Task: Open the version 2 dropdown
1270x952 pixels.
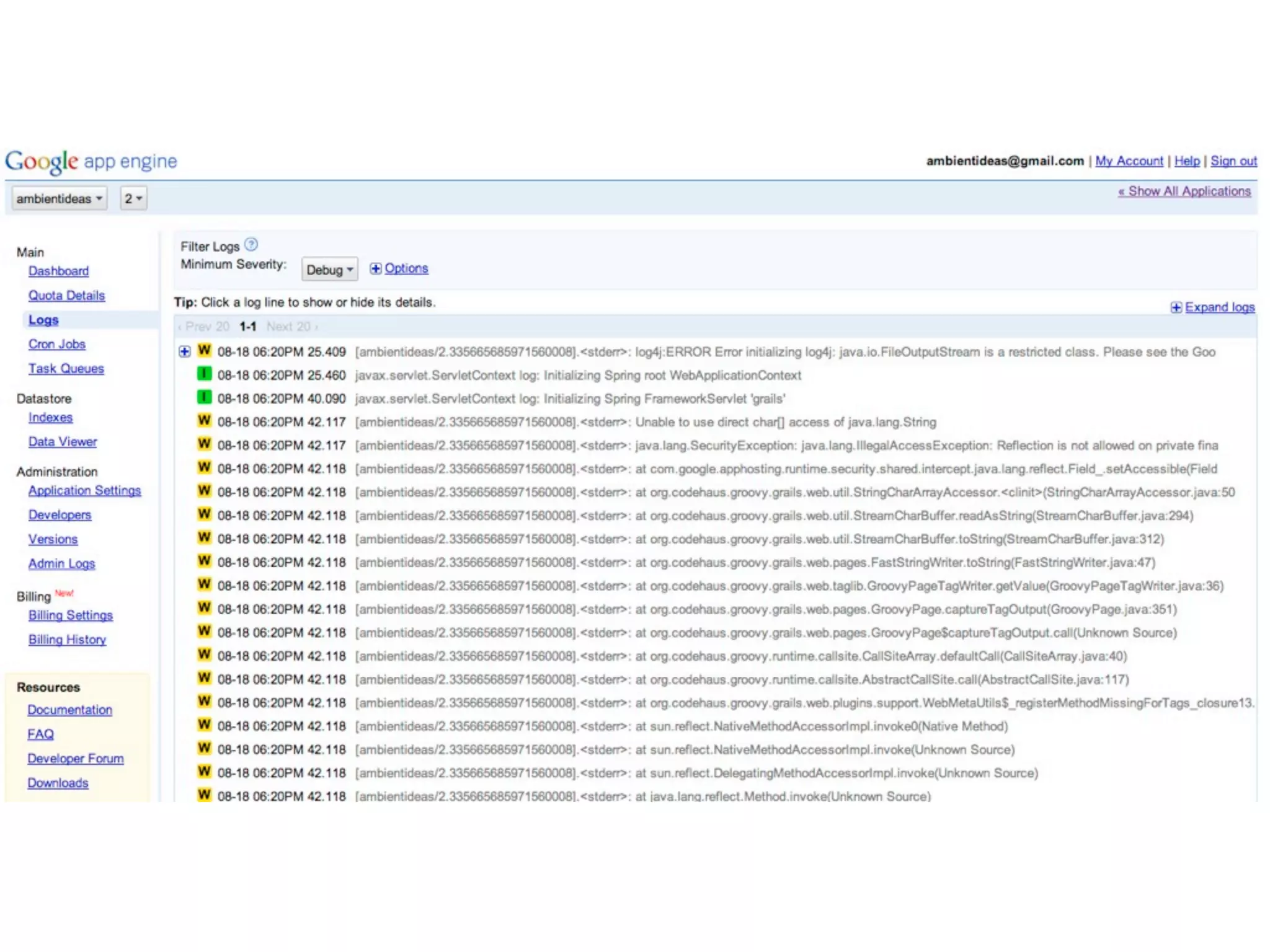Action: tap(133, 198)
